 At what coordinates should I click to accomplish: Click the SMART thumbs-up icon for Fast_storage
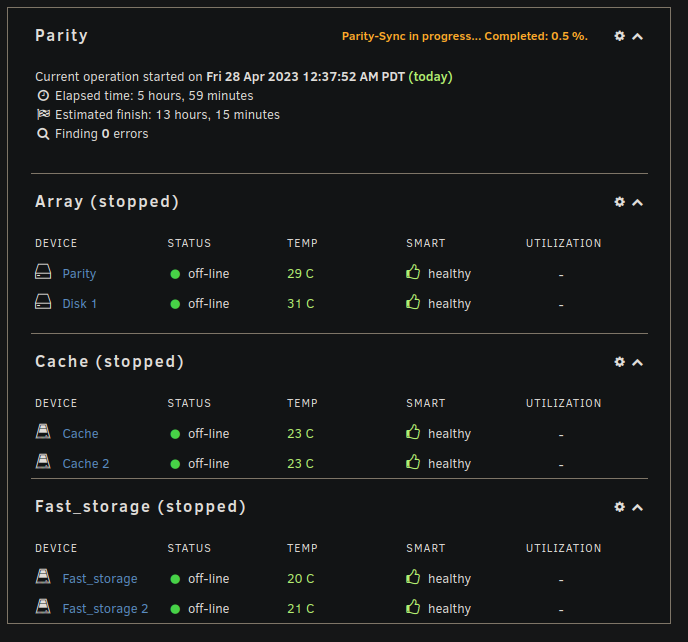pos(413,577)
